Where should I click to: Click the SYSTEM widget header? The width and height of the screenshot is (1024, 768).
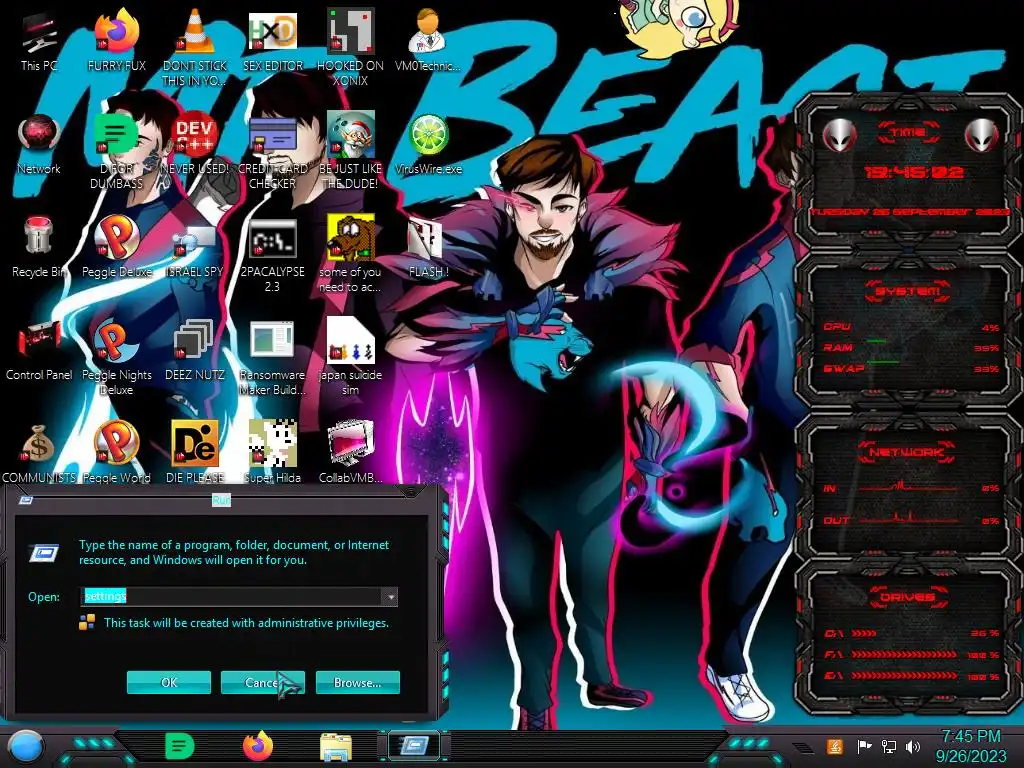point(908,291)
